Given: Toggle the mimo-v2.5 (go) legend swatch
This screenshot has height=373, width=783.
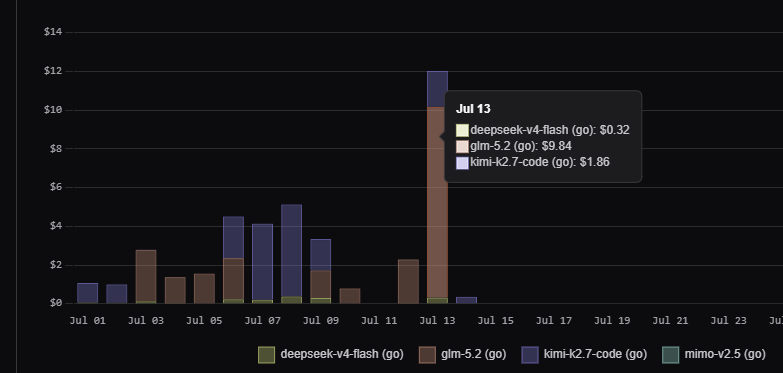Looking at the screenshot, I should point(670,355).
